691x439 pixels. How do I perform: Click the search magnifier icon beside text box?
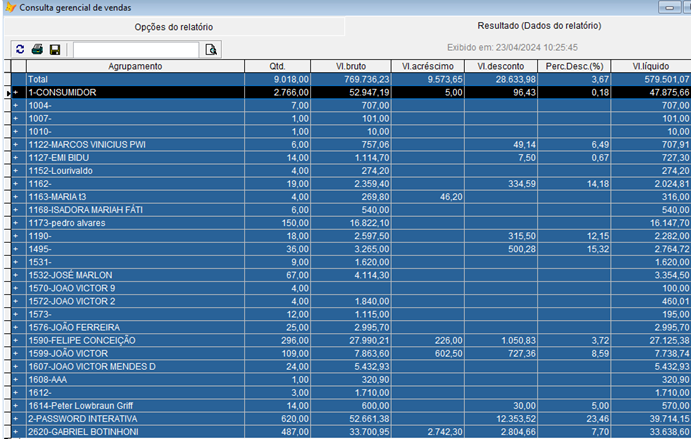[210, 49]
